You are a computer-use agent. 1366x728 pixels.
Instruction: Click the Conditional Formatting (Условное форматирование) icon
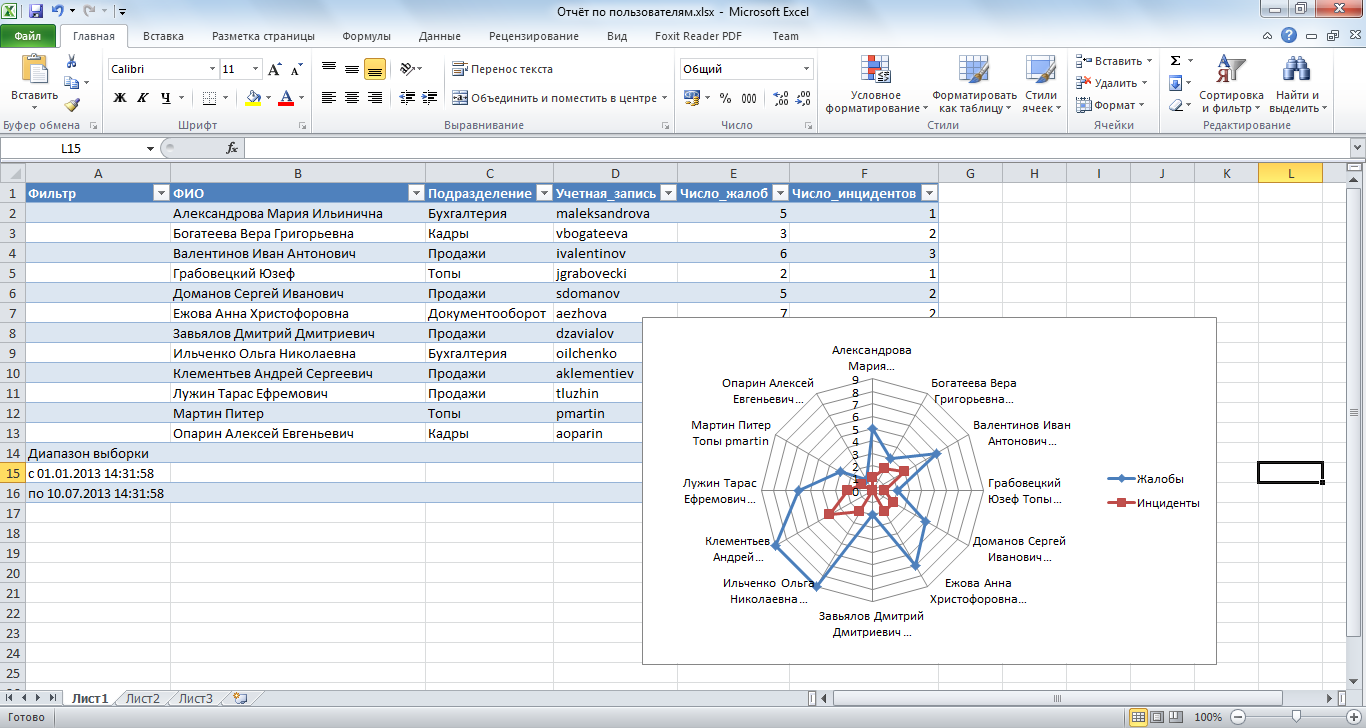(876, 71)
